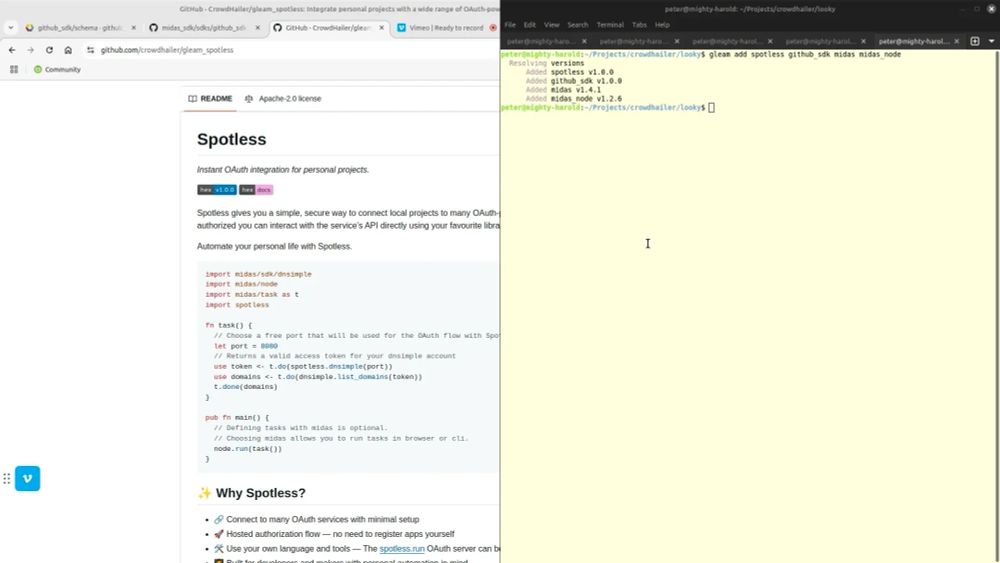Close the github_sdk/schema browser tab
The image size is (1000, 563).
coord(133,28)
